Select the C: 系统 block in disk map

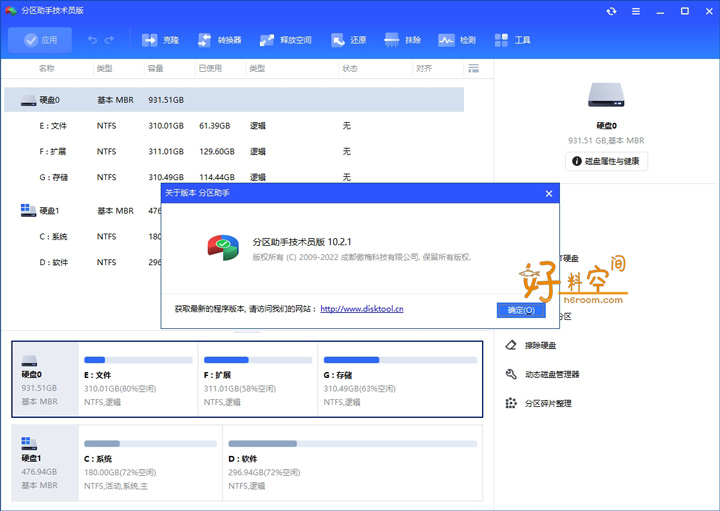pos(151,463)
